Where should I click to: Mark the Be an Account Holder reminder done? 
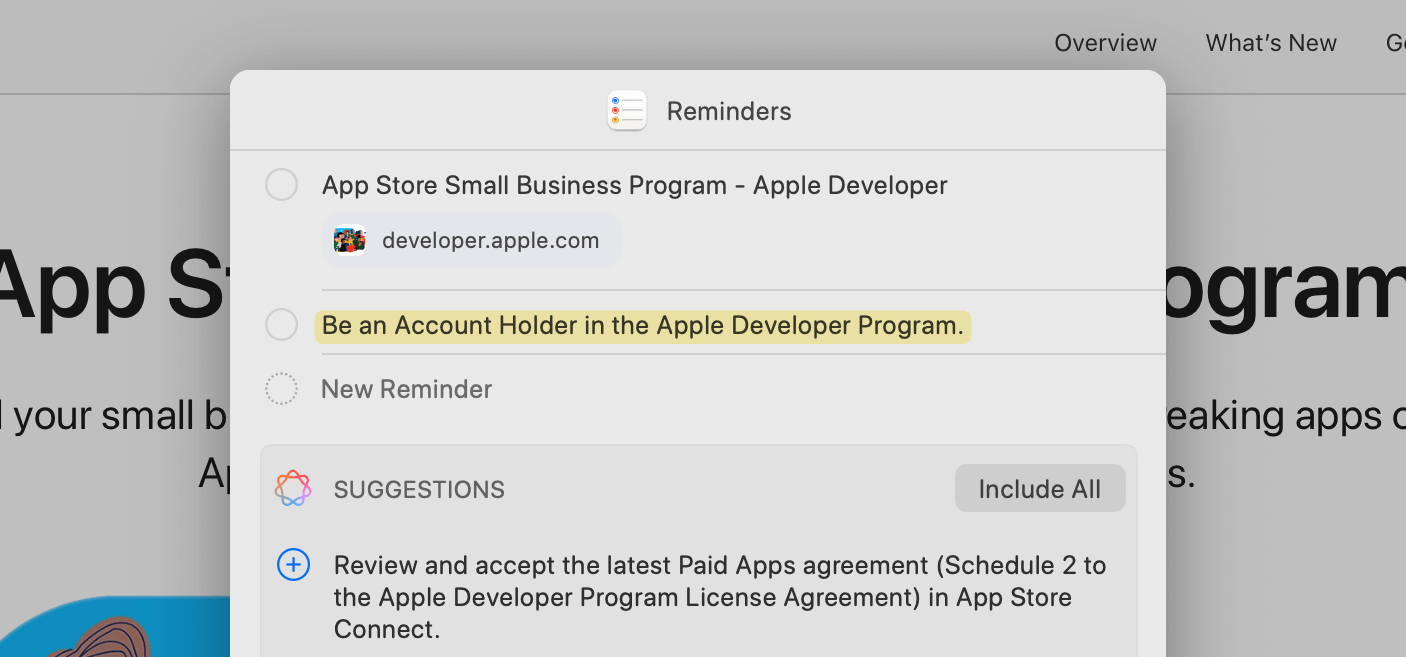tap(281, 325)
